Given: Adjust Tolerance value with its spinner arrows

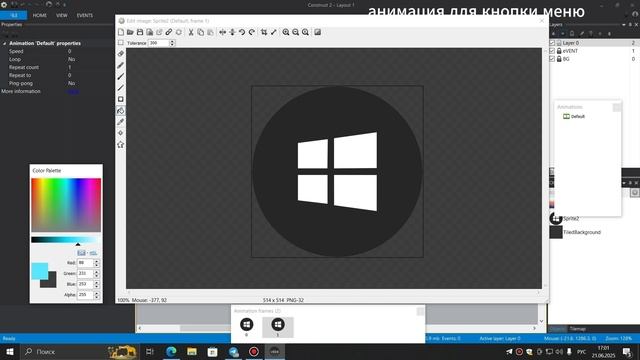Looking at the screenshot, I should (x=172, y=43).
